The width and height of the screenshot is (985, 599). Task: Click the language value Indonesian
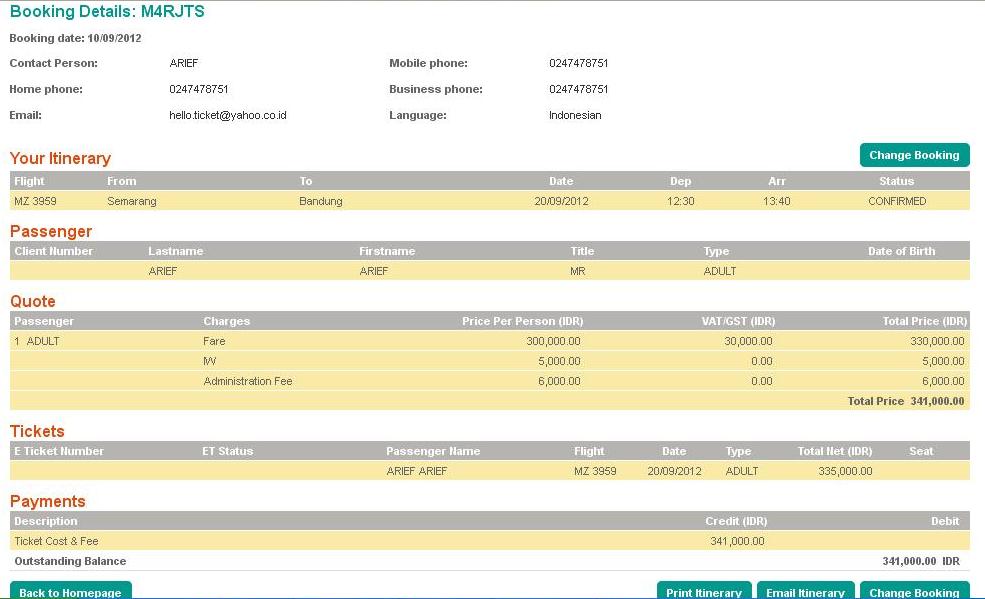pos(575,116)
